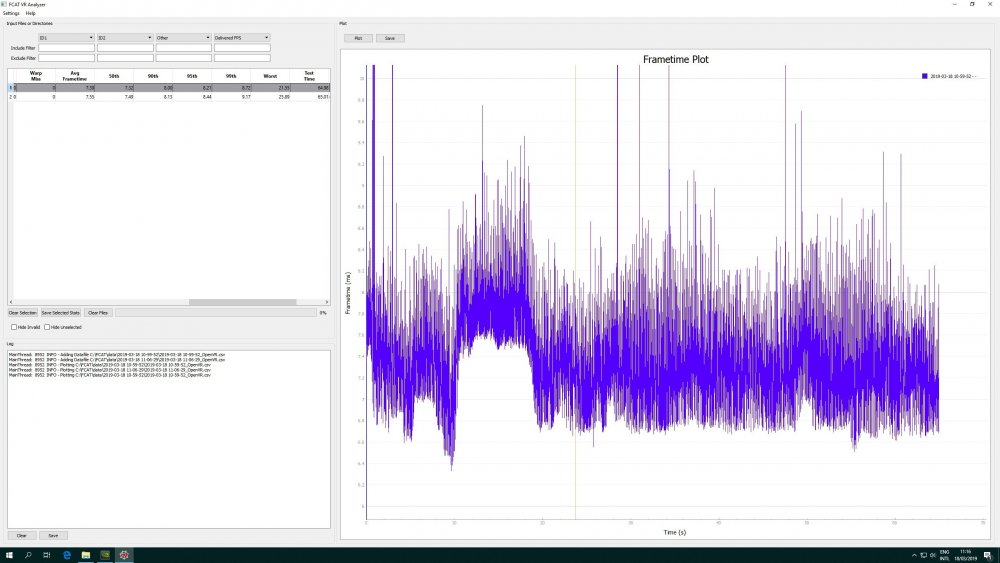This screenshot has height=563, width=1000.
Task: Click the taskbar search icon
Action: pos(28,554)
